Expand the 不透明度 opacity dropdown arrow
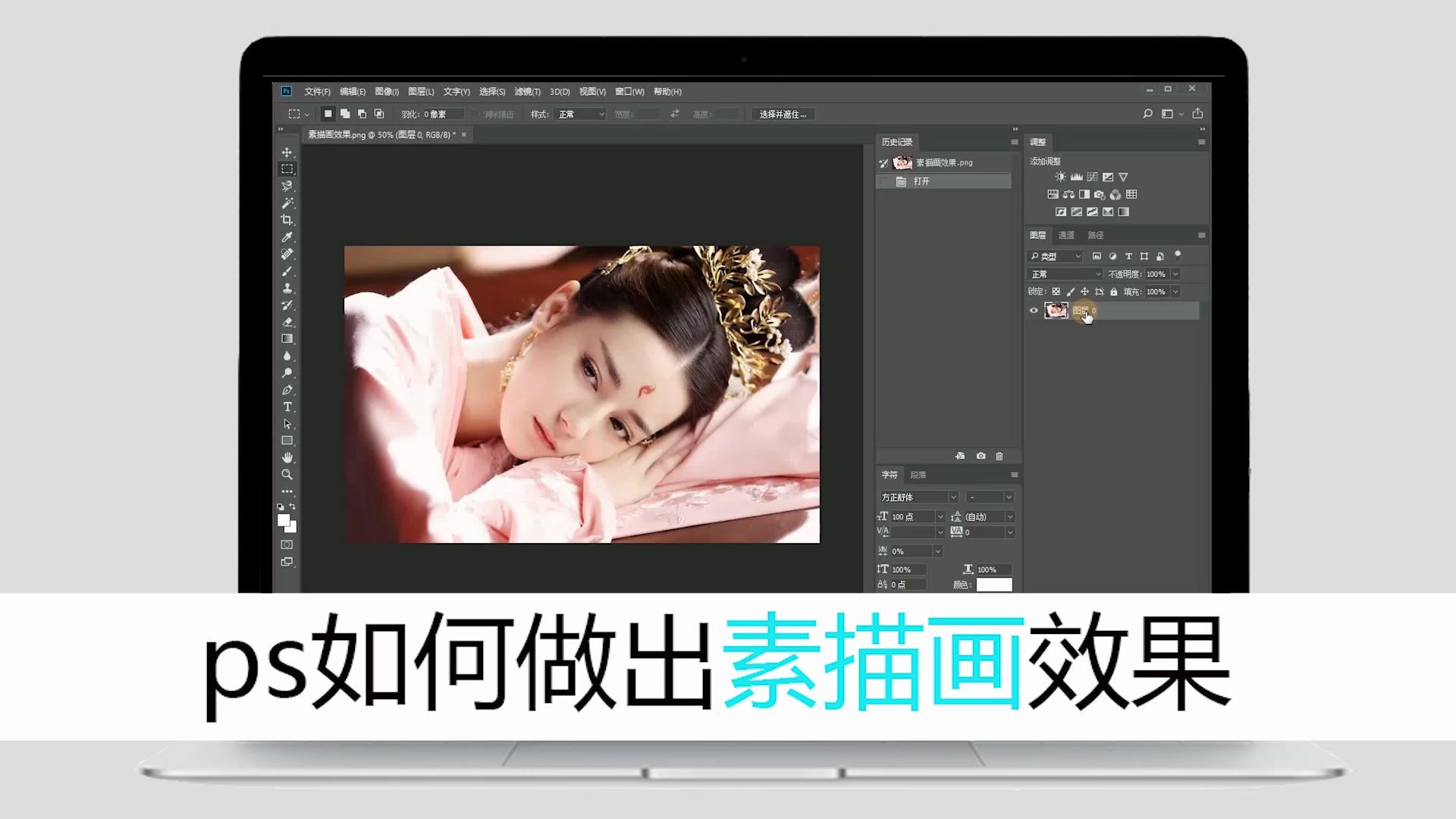 1175,274
